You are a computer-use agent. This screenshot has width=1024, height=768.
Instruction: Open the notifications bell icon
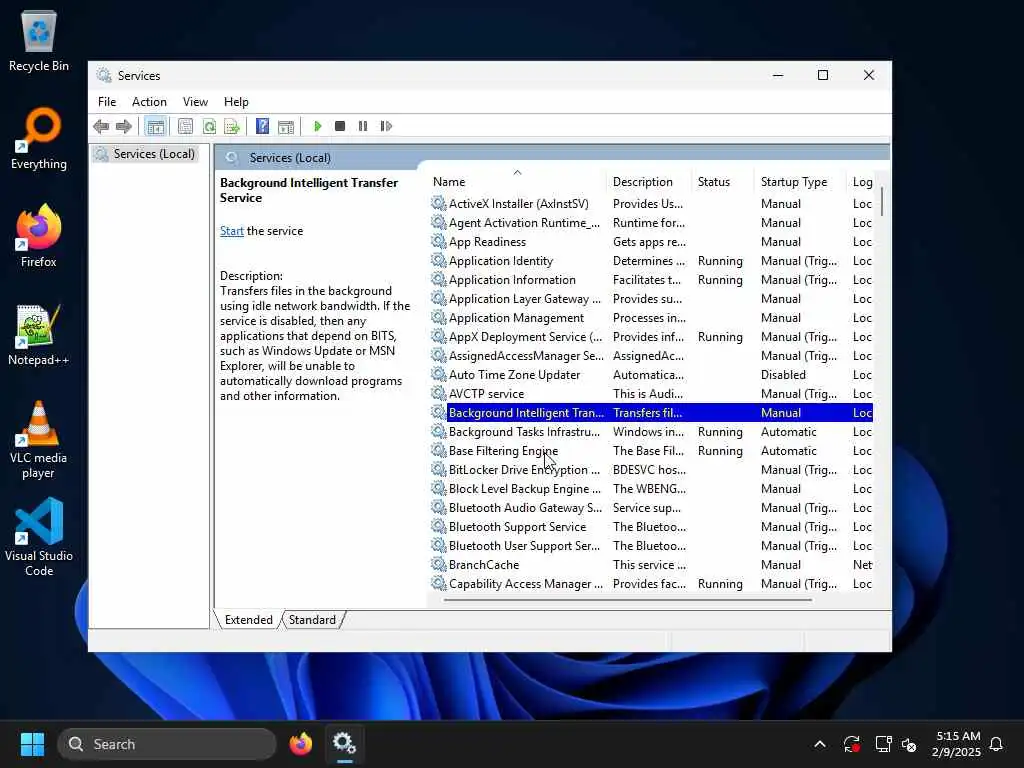(x=996, y=744)
